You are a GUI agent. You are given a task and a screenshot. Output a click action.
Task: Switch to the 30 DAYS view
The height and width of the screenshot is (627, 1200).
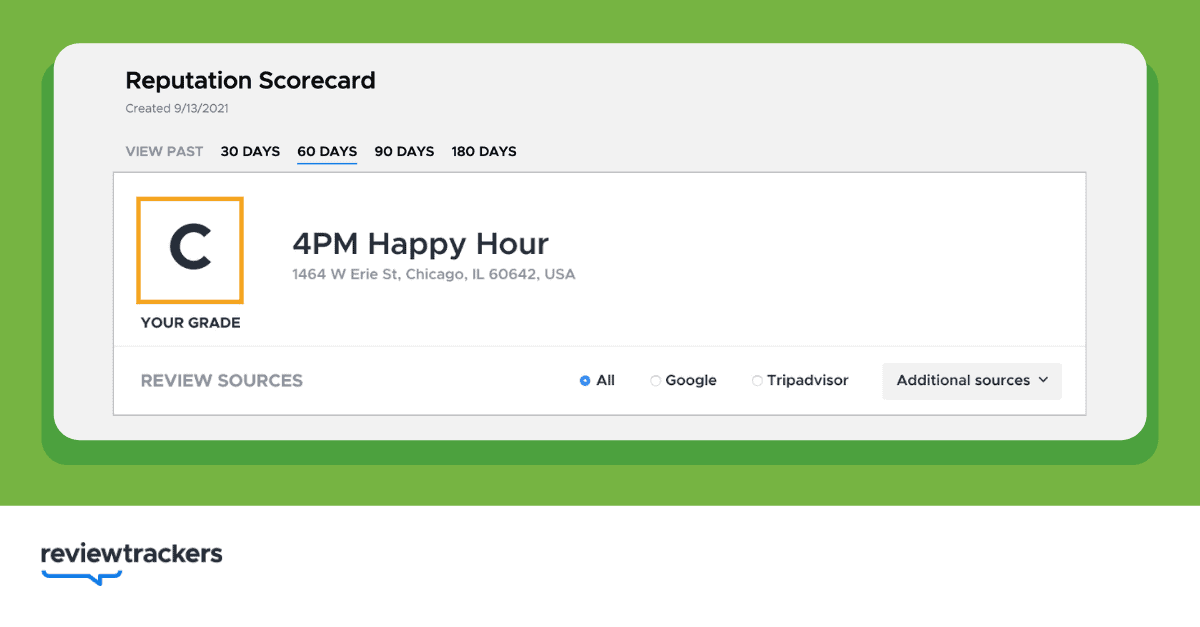pyautogui.click(x=250, y=152)
